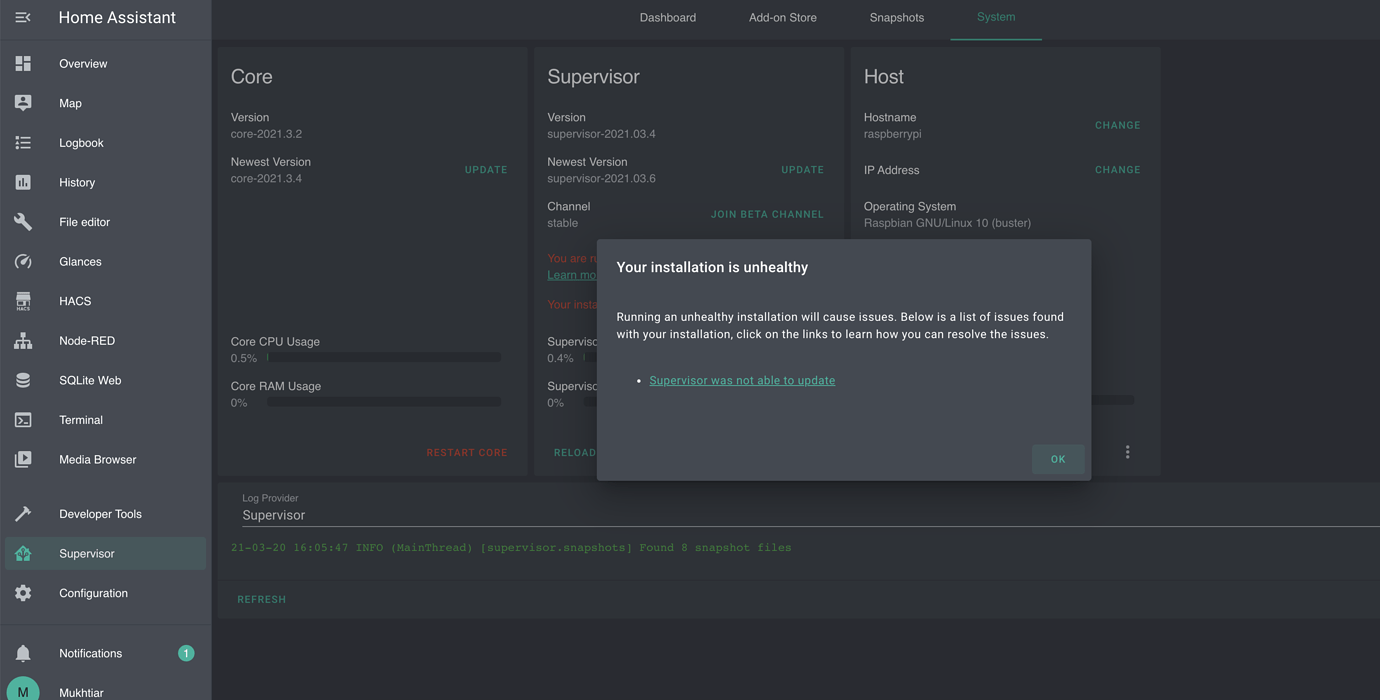Click the Supervisor was not able to update link
The width and height of the screenshot is (1380, 700).
(x=742, y=380)
